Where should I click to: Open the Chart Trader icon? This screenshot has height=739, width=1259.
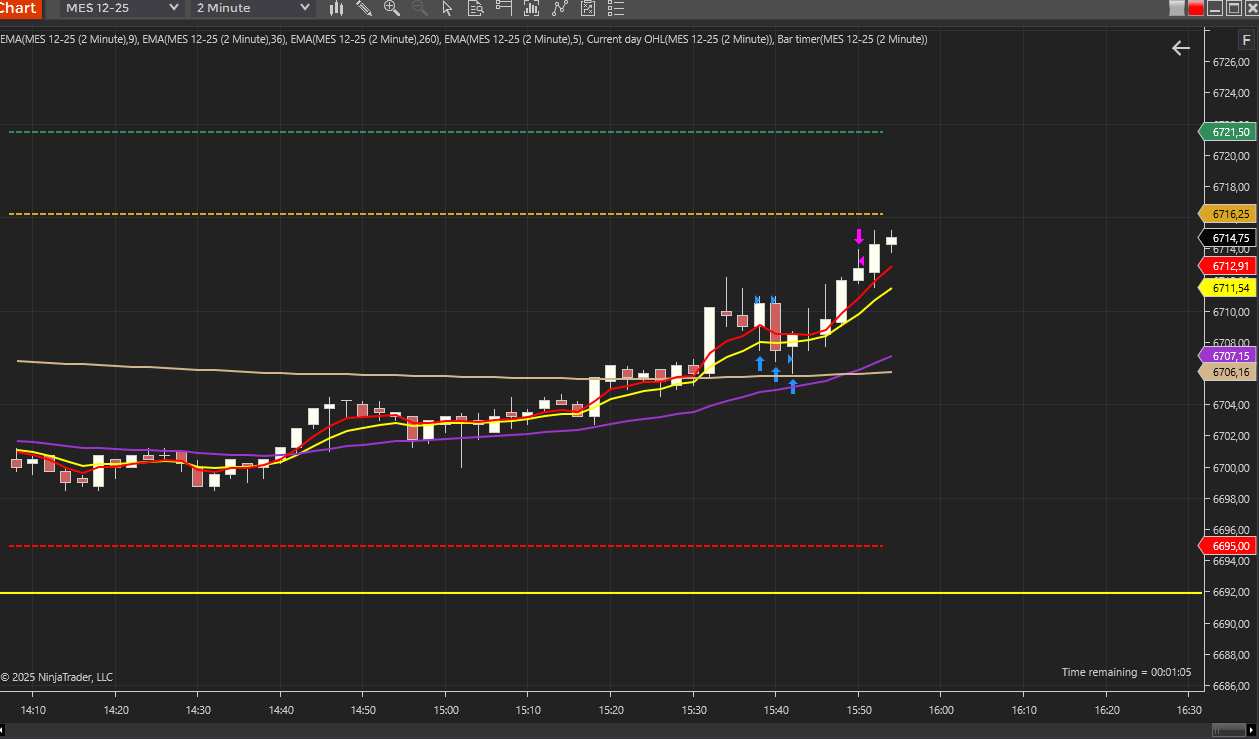(504, 8)
